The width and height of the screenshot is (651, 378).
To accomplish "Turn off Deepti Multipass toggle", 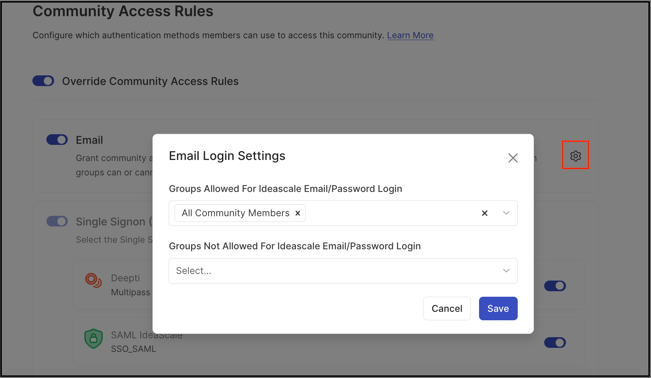I will click(x=555, y=286).
